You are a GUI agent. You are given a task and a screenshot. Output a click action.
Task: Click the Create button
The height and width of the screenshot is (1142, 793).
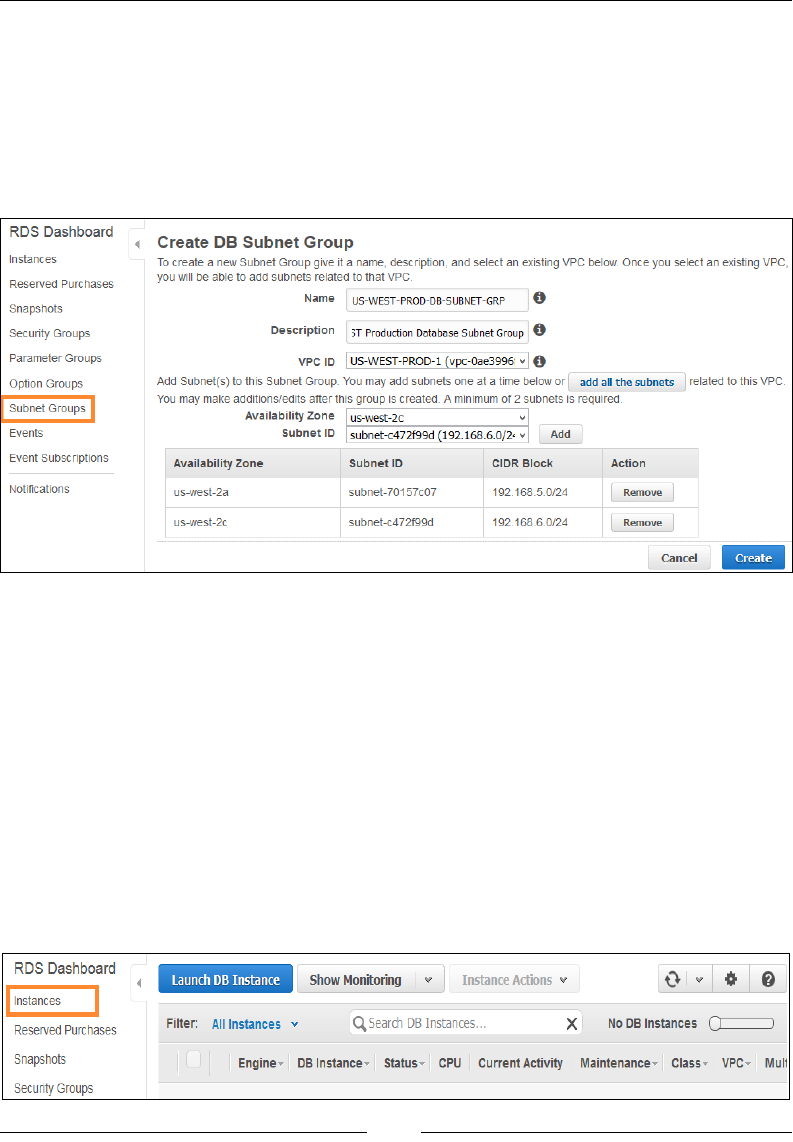(x=754, y=558)
